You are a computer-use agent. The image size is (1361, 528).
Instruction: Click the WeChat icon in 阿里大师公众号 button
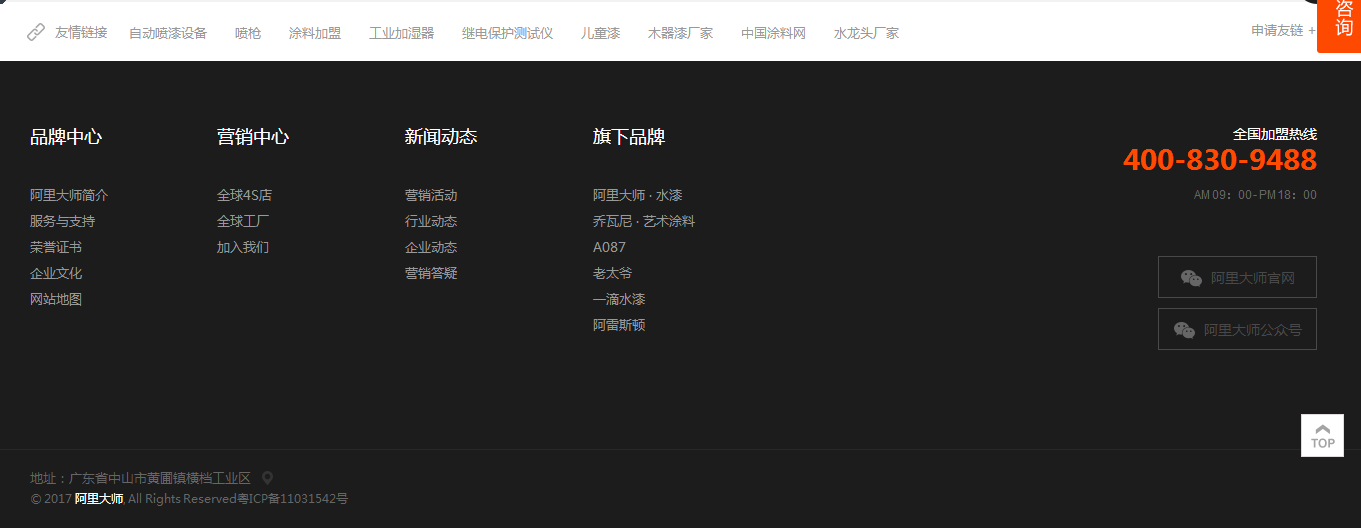[1184, 330]
